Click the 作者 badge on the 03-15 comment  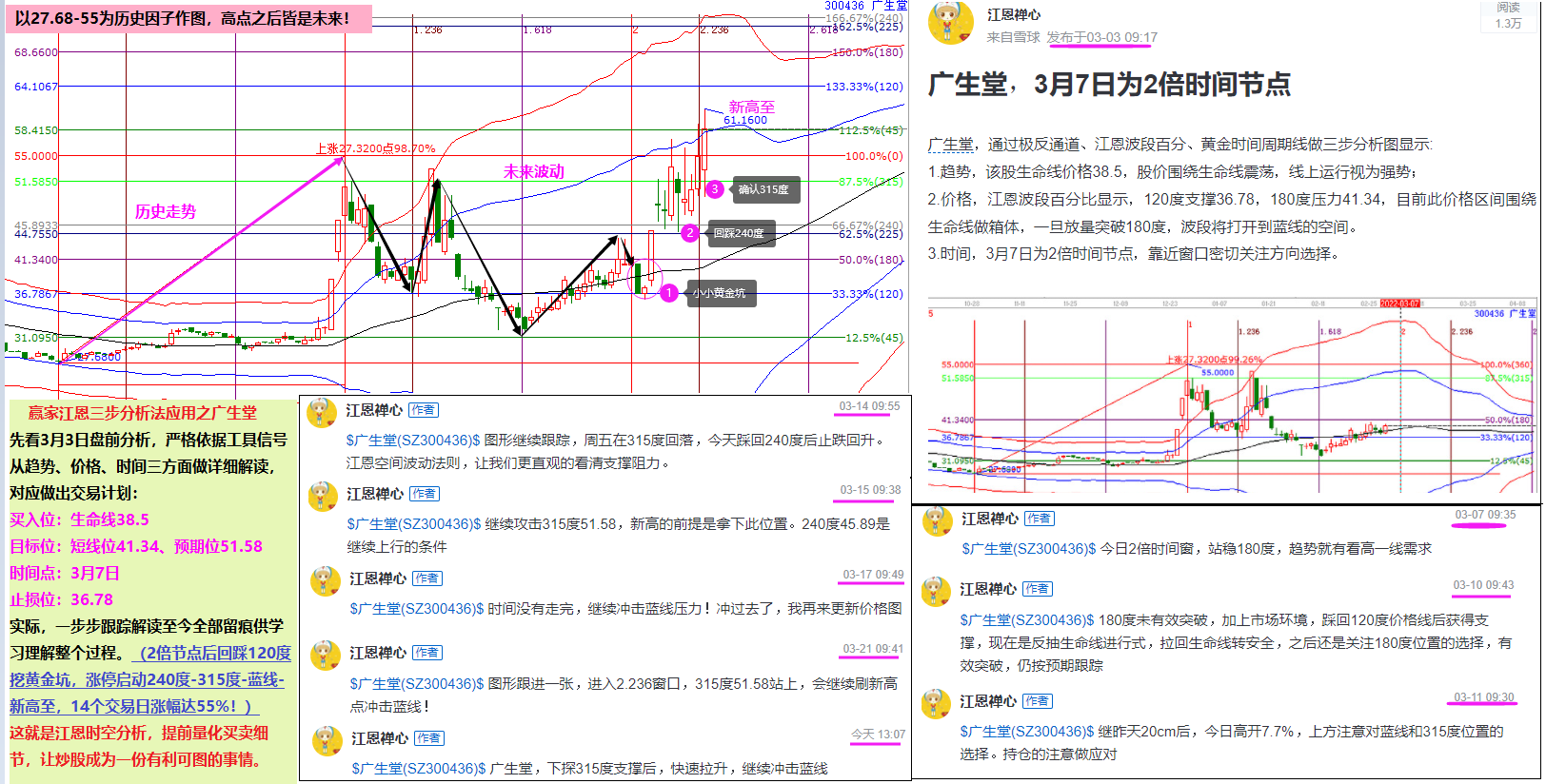424,494
